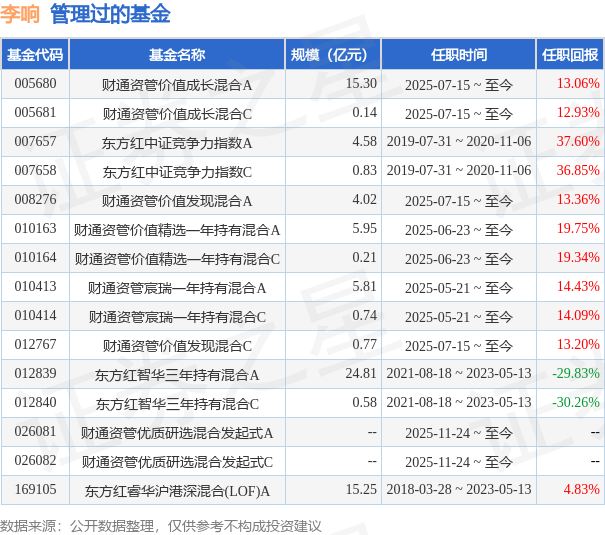605x535 pixels.
Task: Select fund 财通资管宸瑞一年持有混合A
Action: coord(177,288)
